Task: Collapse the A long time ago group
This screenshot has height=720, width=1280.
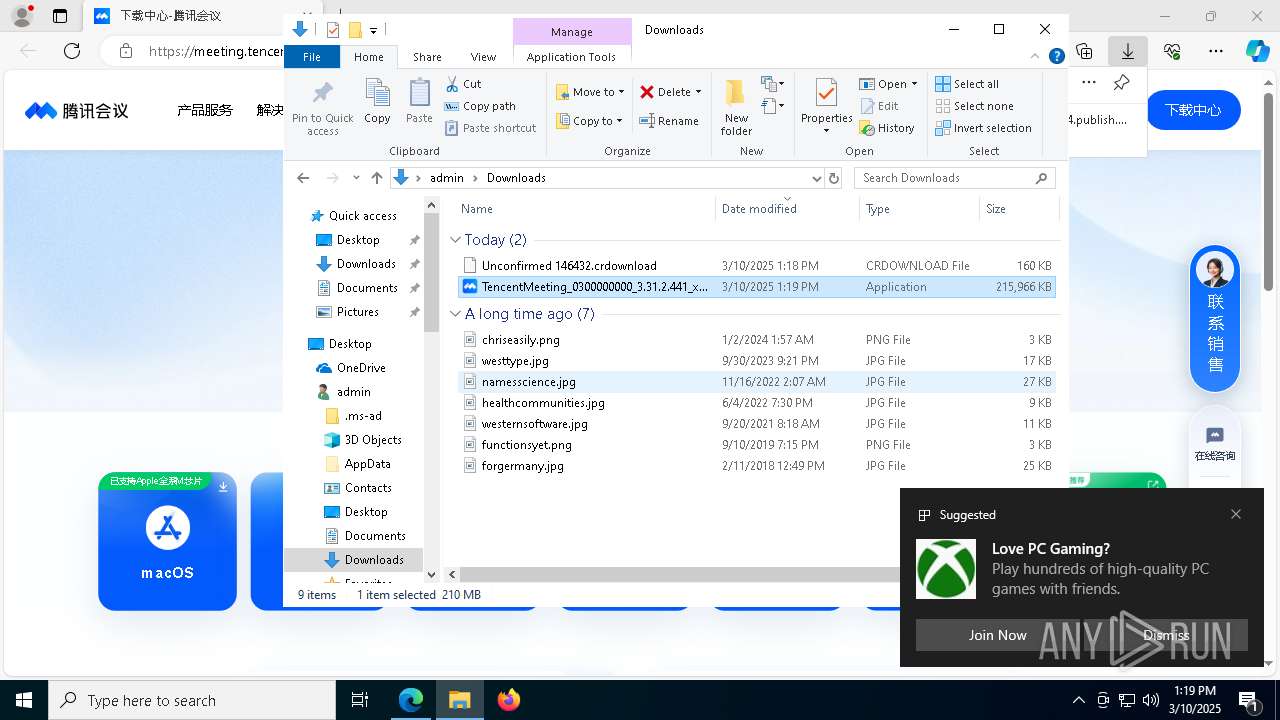Action: (x=455, y=314)
